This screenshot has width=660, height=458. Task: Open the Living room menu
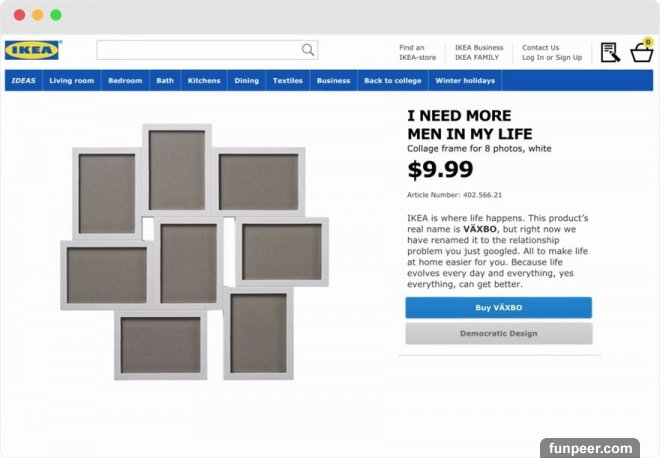tap(72, 81)
